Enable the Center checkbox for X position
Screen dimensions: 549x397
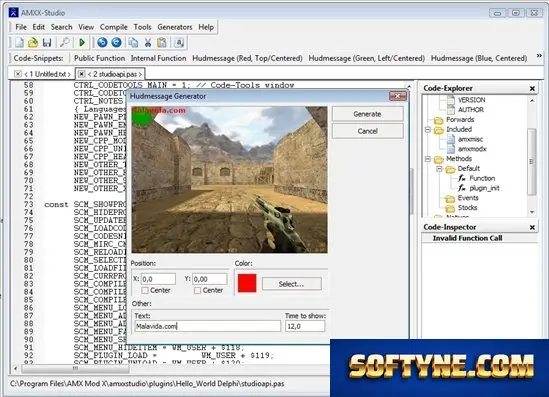tap(145, 291)
